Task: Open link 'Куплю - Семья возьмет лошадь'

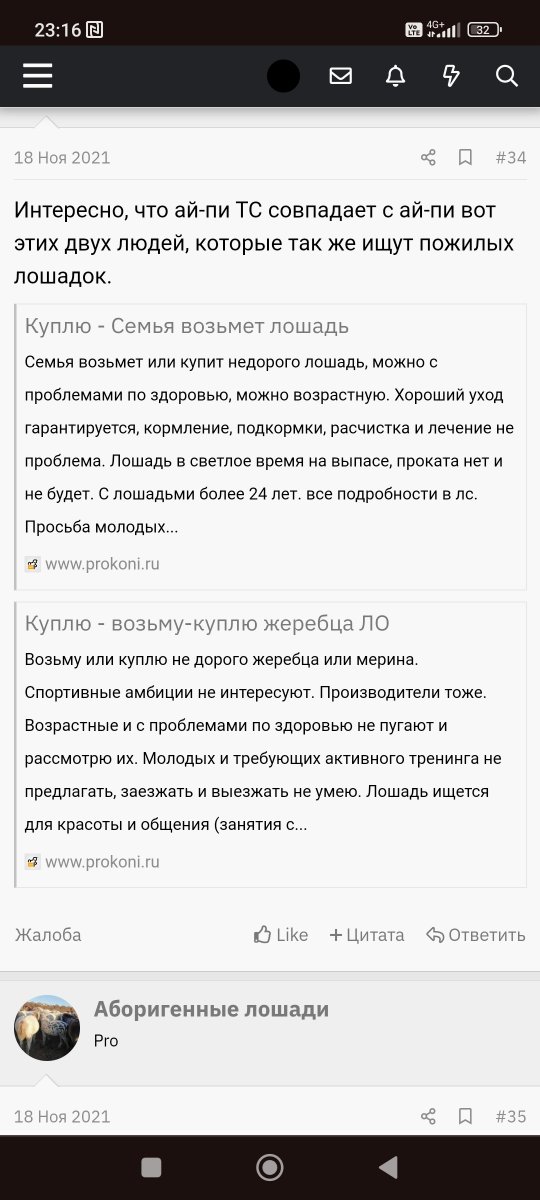Action: 187,326
